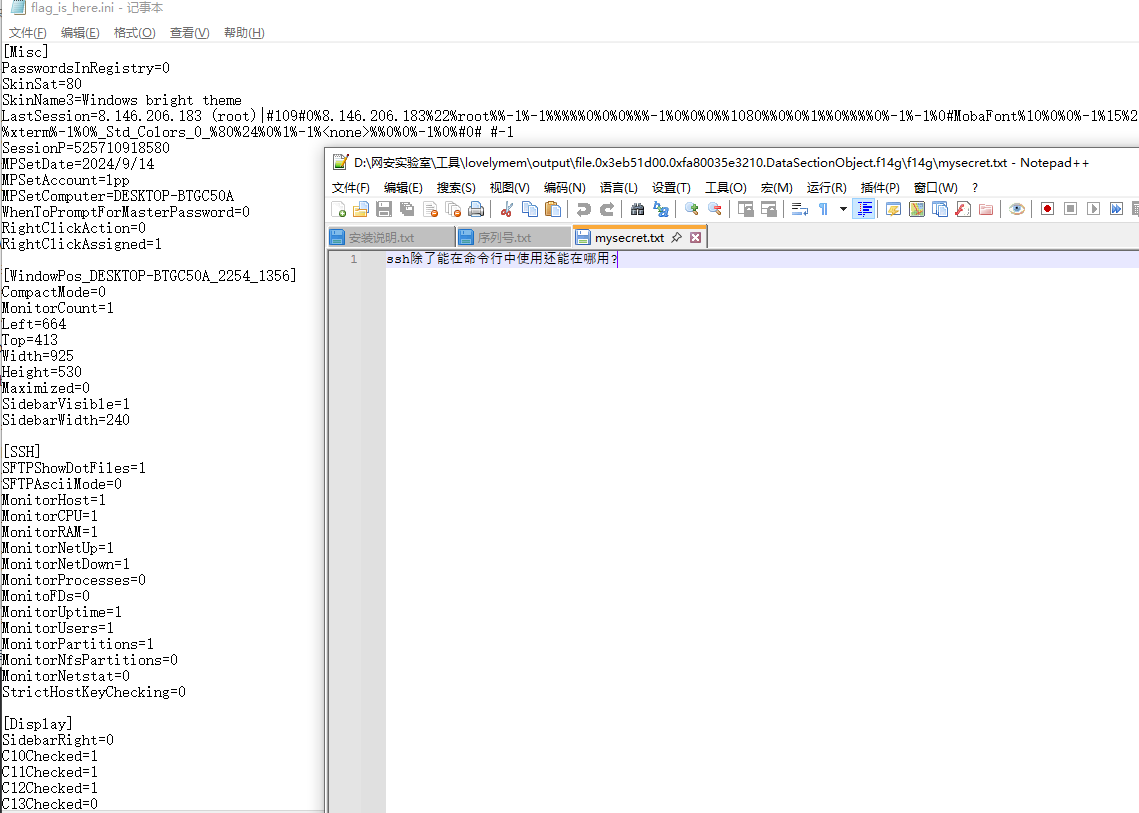Image resolution: width=1139 pixels, height=813 pixels.
Task: Click the Zoom Out magnifier icon
Action: [x=715, y=209]
